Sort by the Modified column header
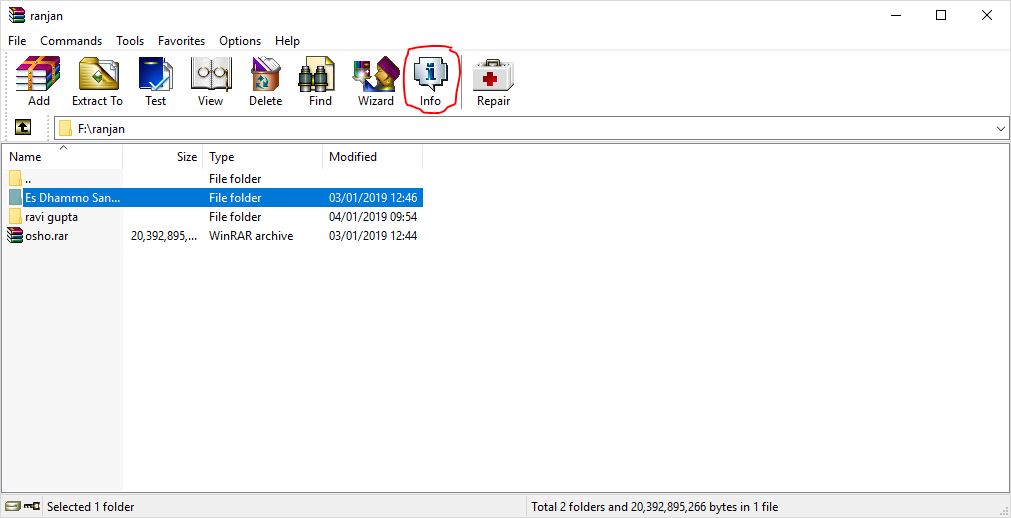 [373, 157]
